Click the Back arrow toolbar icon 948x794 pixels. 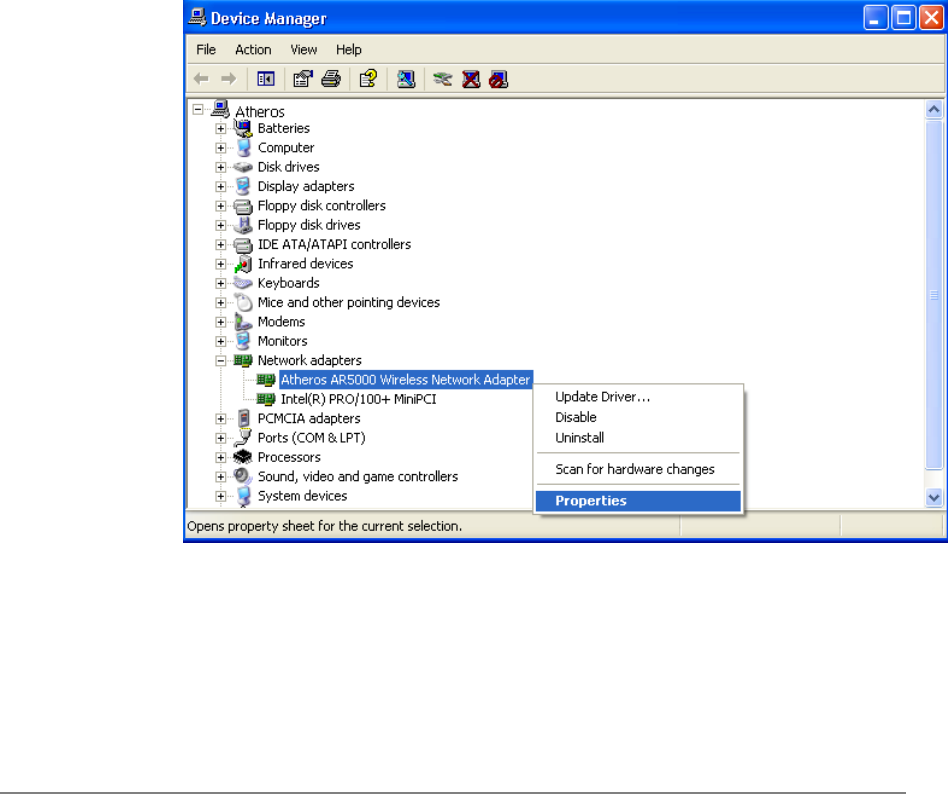pos(201,79)
